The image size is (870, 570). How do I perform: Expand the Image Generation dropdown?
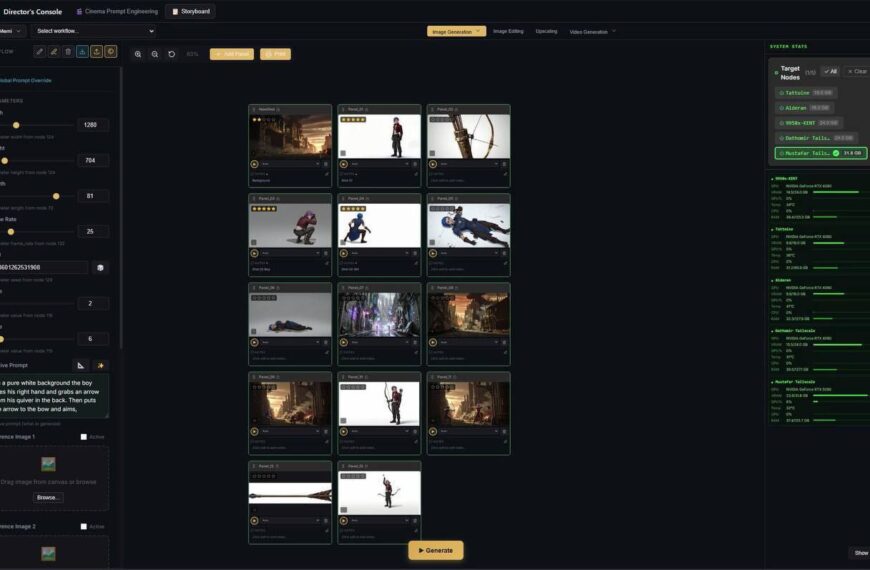click(456, 31)
